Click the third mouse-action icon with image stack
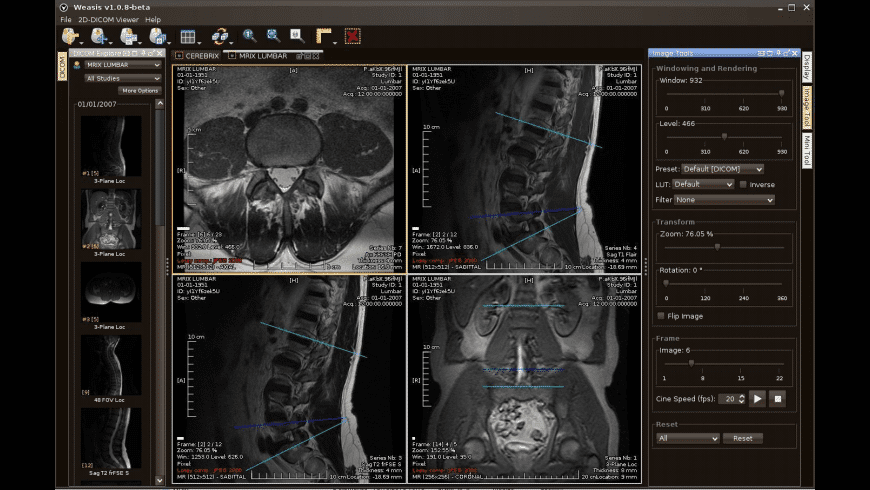The image size is (870, 490). click(128, 36)
